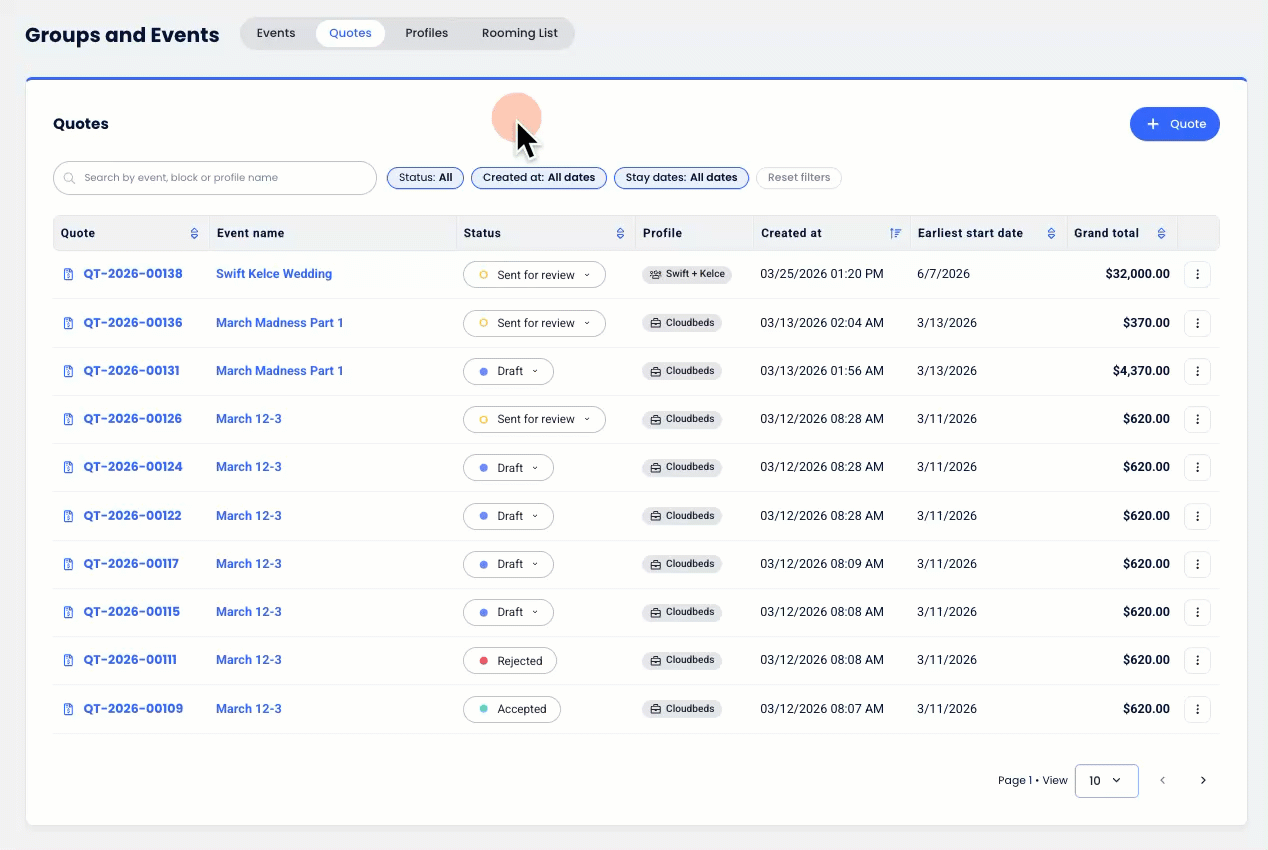Open quote QT-2026-00126 link
The height and width of the screenshot is (850, 1268).
point(132,419)
